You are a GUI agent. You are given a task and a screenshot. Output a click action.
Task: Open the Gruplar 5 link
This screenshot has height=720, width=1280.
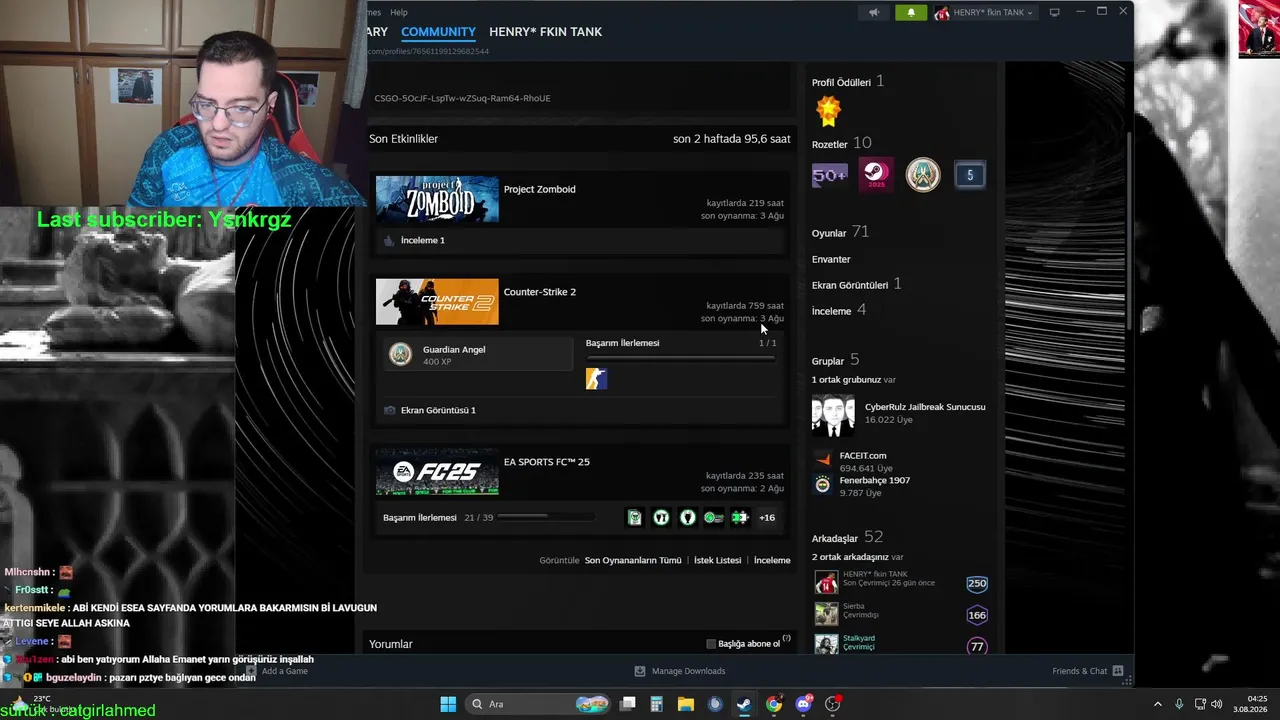tap(835, 360)
